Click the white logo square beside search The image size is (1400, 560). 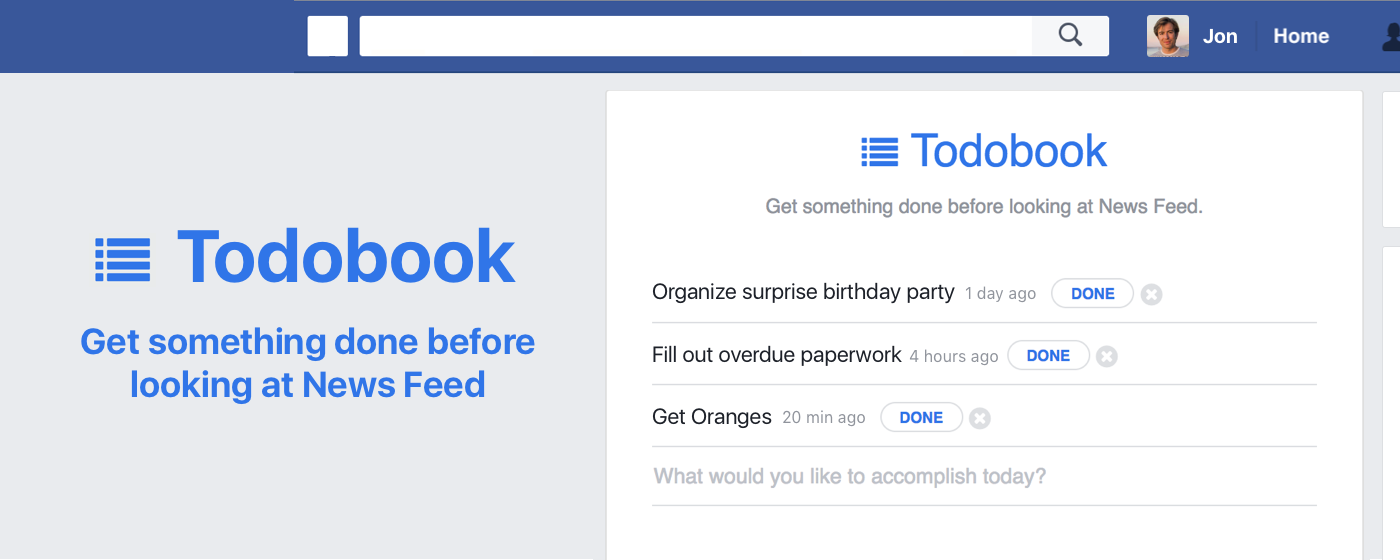(328, 36)
